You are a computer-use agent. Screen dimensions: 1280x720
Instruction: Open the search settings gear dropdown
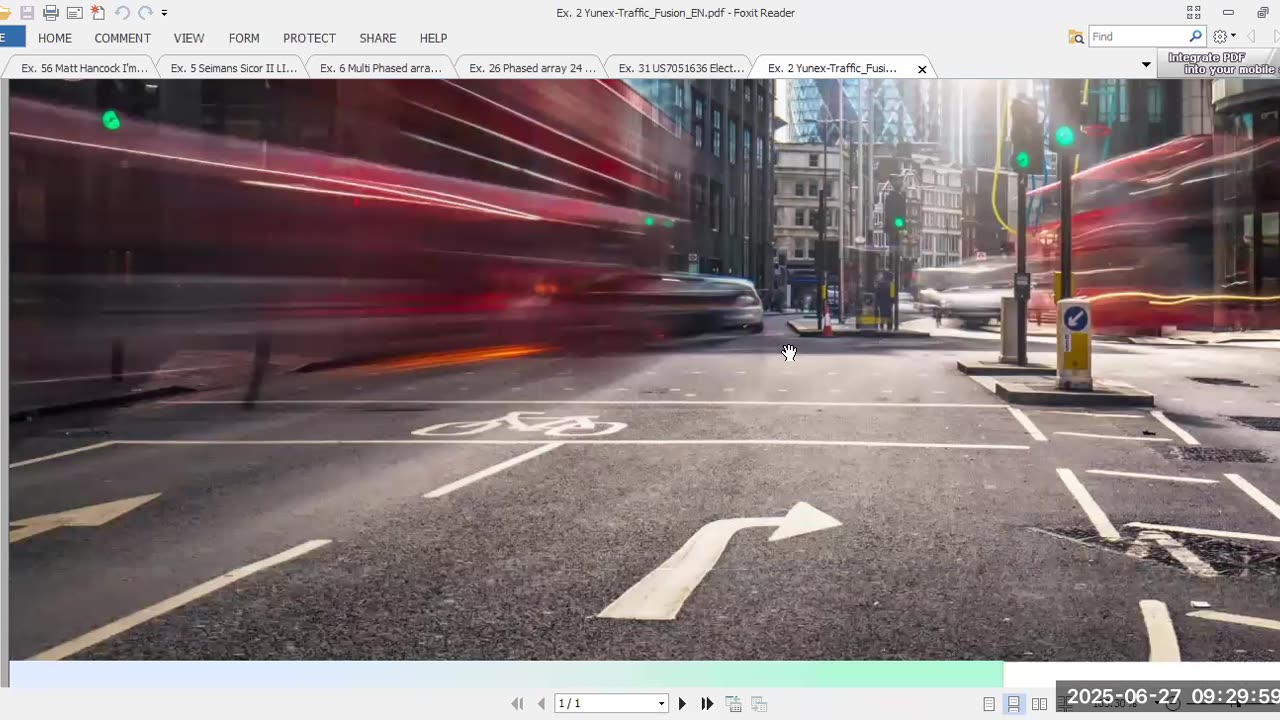pos(1223,37)
